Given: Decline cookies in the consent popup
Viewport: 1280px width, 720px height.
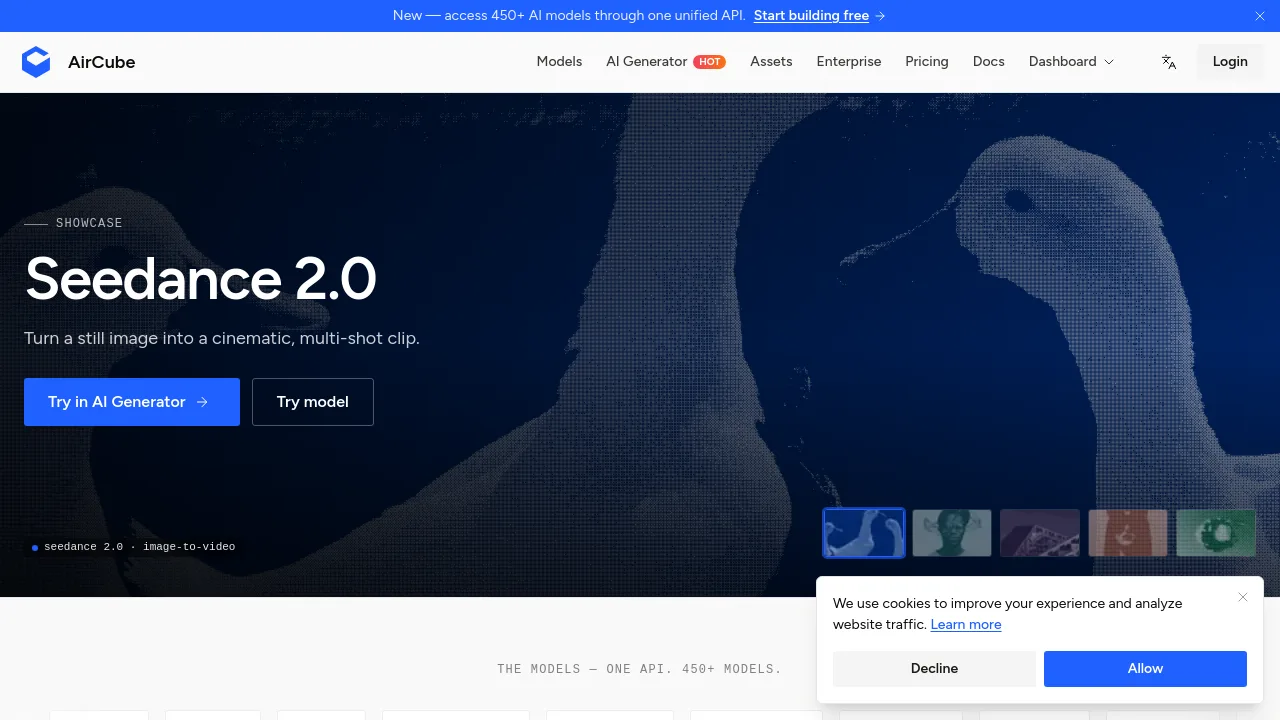Looking at the screenshot, I should (934, 669).
